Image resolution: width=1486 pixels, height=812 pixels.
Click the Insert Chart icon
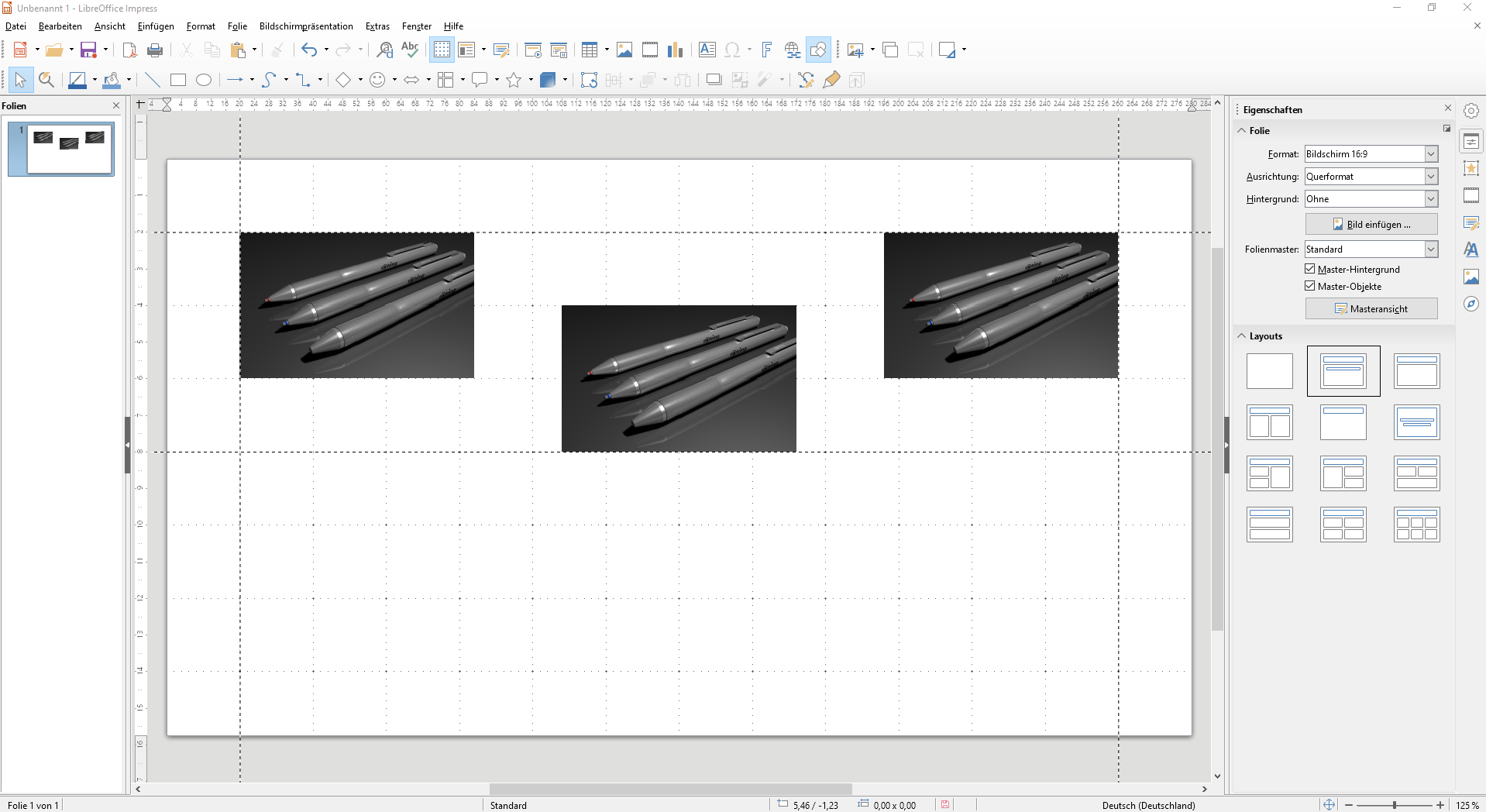coord(676,50)
